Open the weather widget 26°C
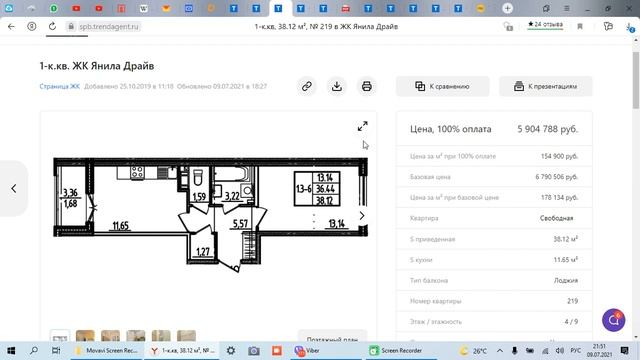Image resolution: width=640 pixels, height=360 pixels. pos(473,351)
